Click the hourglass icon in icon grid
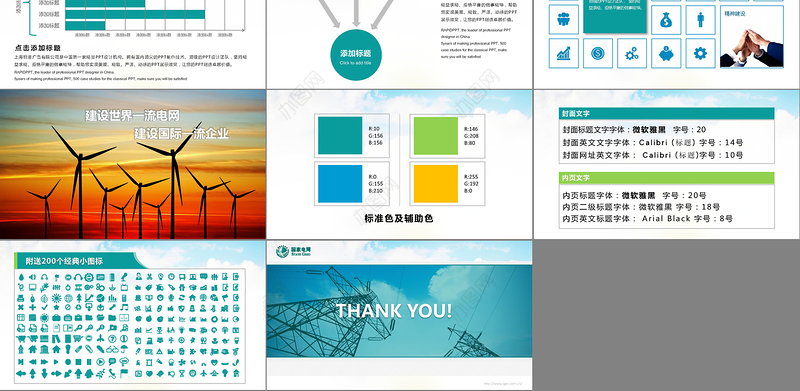The image size is (800, 391). (x=182, y=374)
